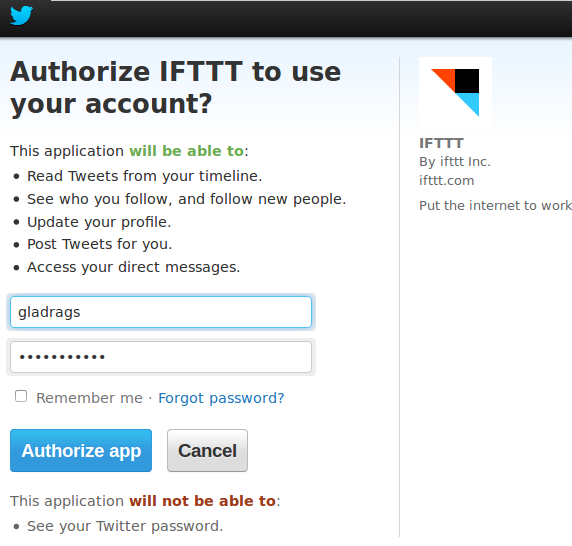
Task: Click the blue Authorize app button
Action: click(81, 450)
